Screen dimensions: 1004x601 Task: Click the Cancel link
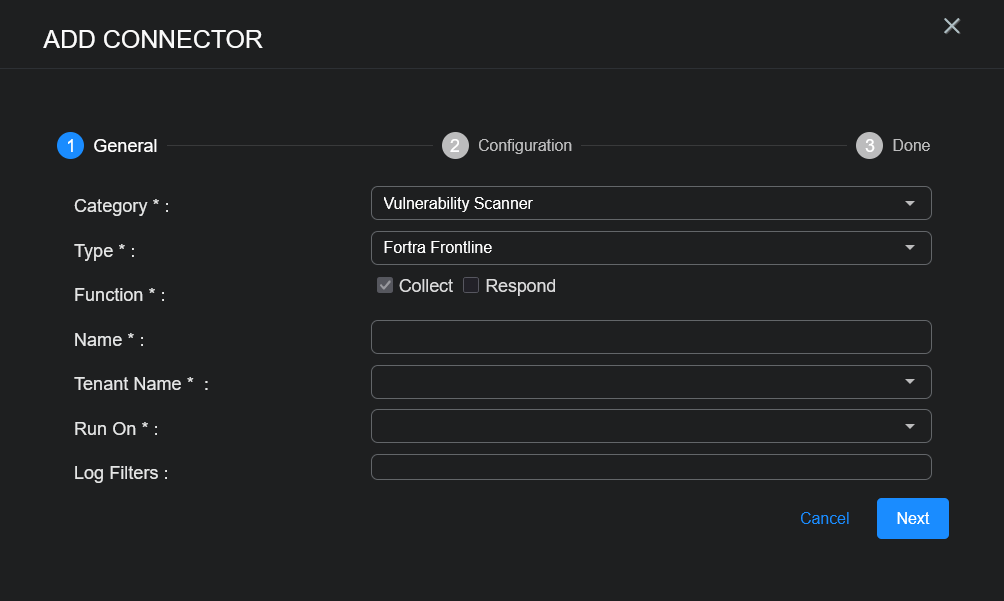[x=824, y=518]
